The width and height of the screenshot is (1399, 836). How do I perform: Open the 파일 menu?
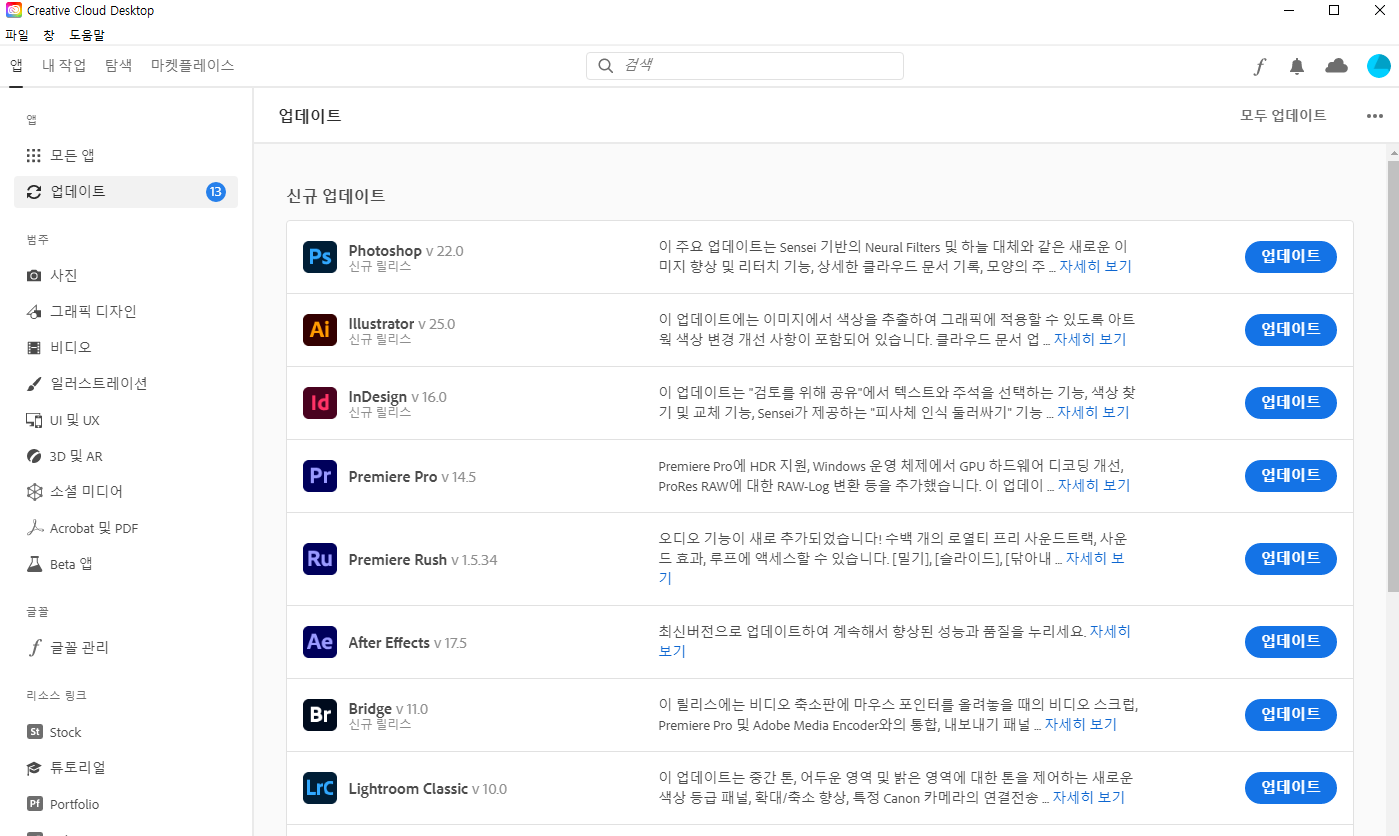coord(17,35)
